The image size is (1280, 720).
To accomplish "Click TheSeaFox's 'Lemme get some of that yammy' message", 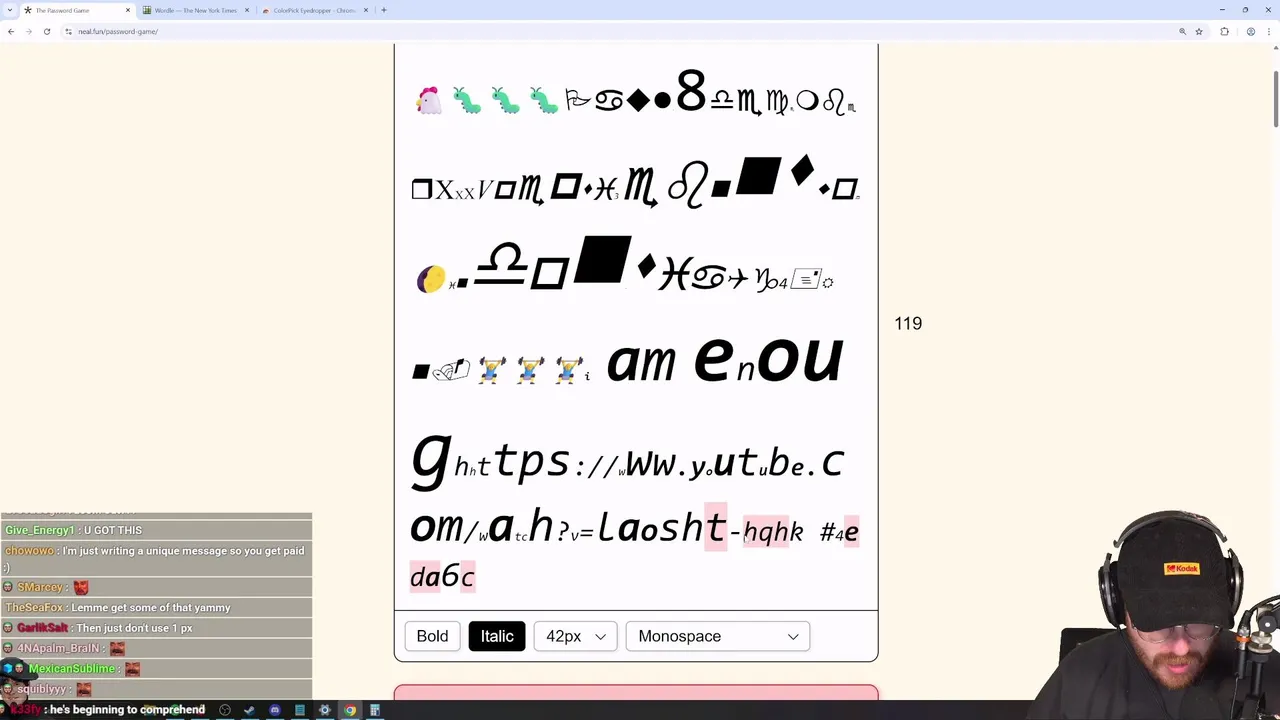I will (x=151, y=607).
